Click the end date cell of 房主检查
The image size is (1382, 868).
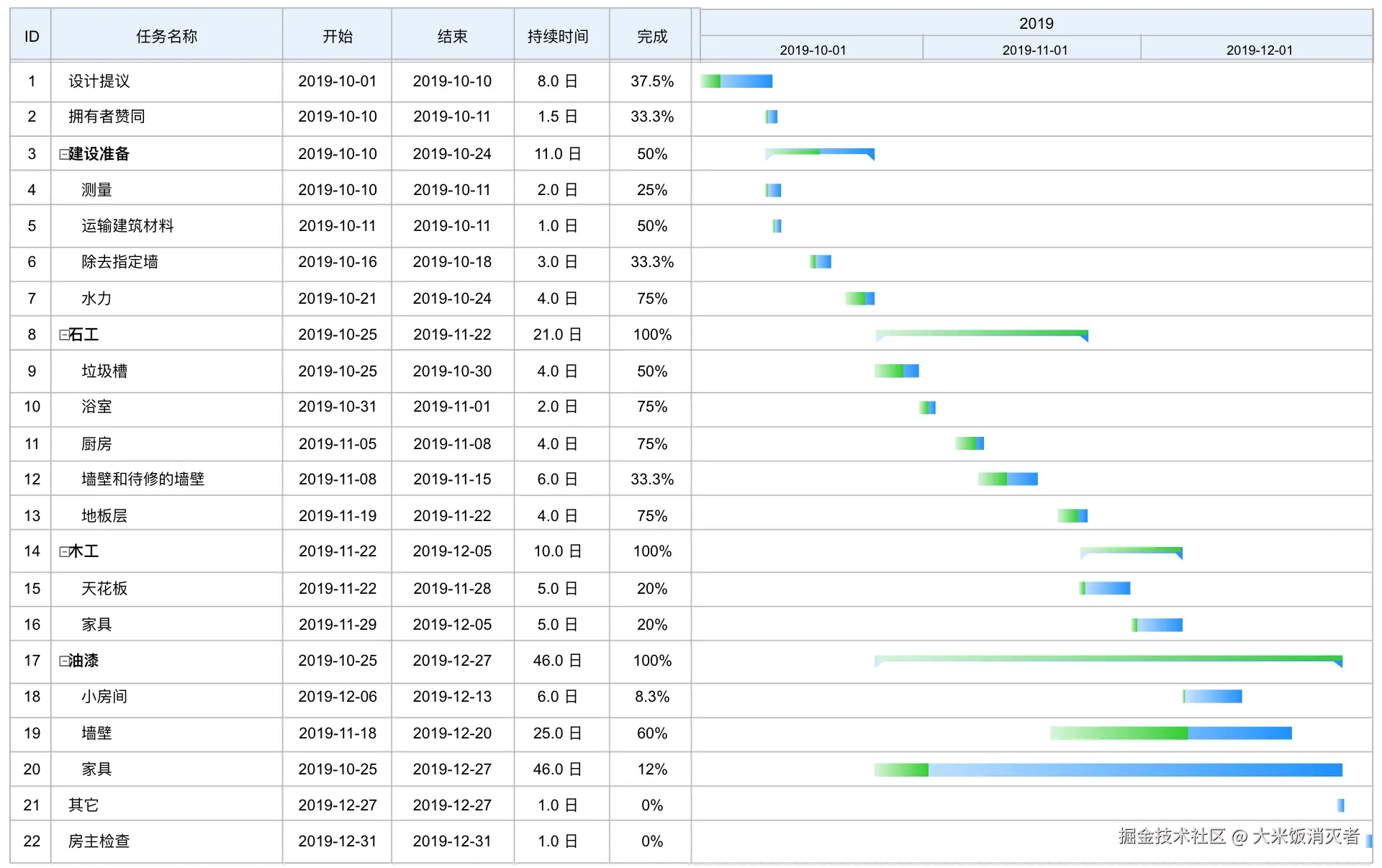pos(452,841)
